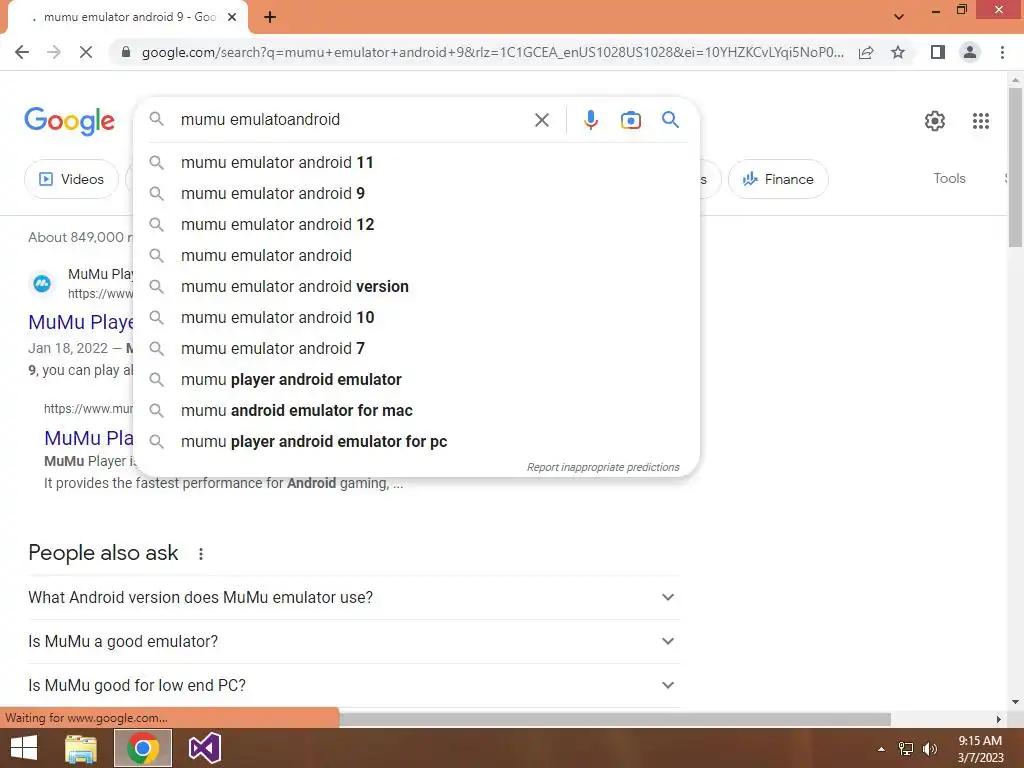Select 'mumu player android emulator for pc'
This screenshot has width=1024, height=768.
[416, 441]
